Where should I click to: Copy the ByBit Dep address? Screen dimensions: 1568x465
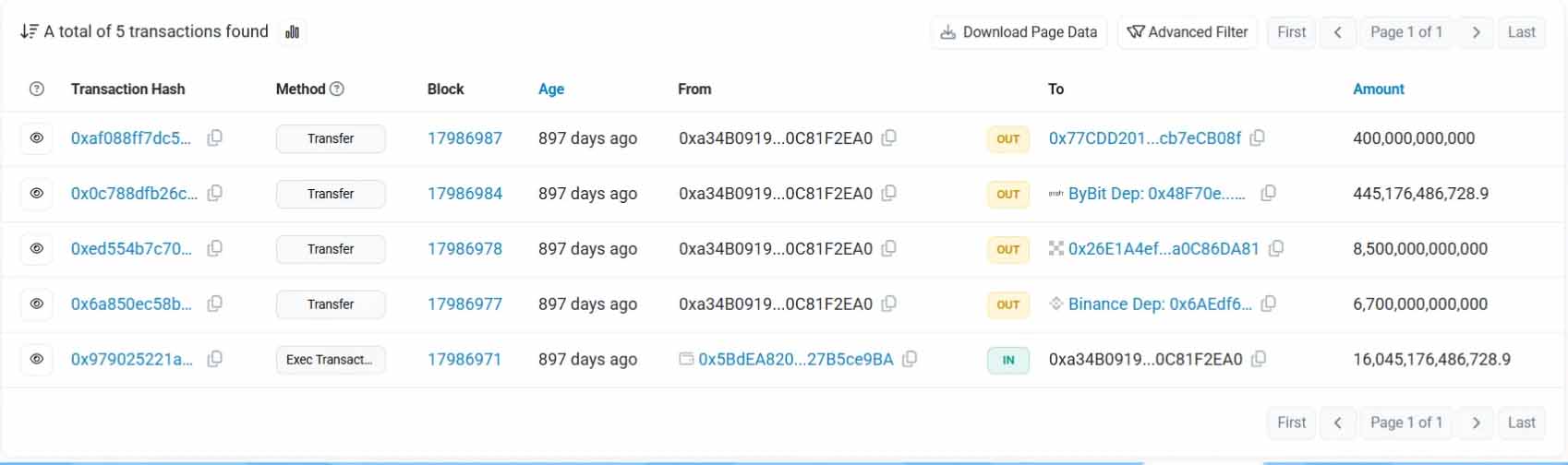1269,194
